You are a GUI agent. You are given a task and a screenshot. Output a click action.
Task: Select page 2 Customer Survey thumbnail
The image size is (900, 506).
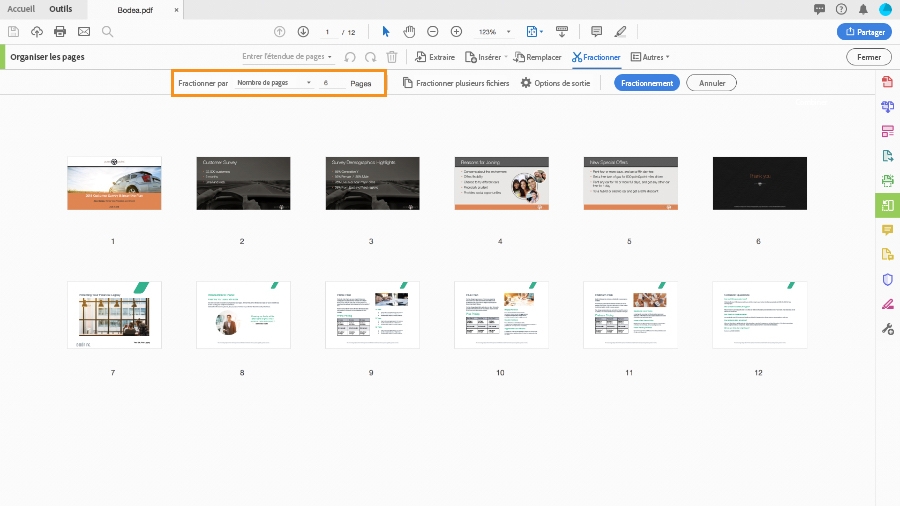[243, 183]
